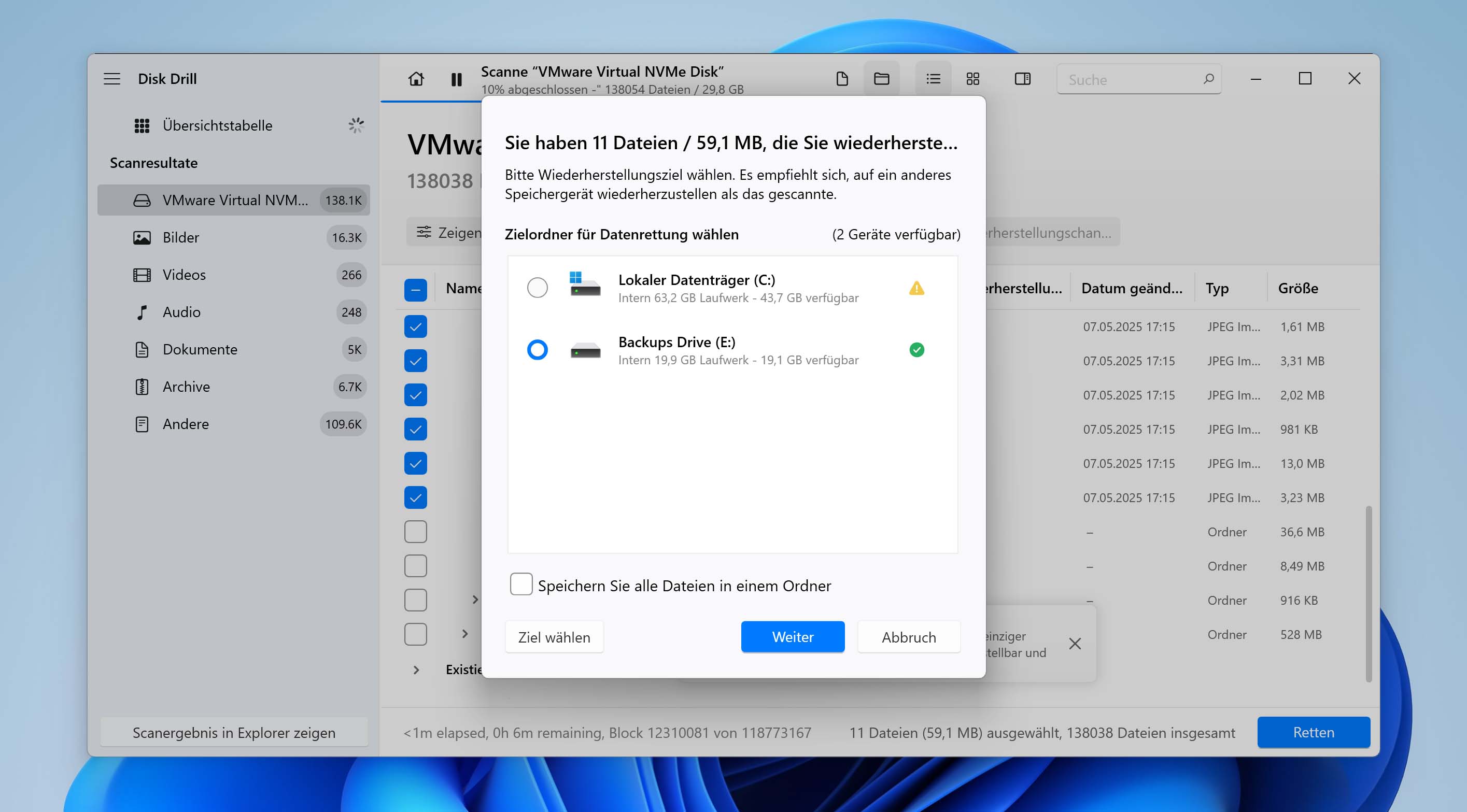Screen dimensions: 1467x812
Task: Click the vertical scrollbar in file list
Action: coord(1369,593)
